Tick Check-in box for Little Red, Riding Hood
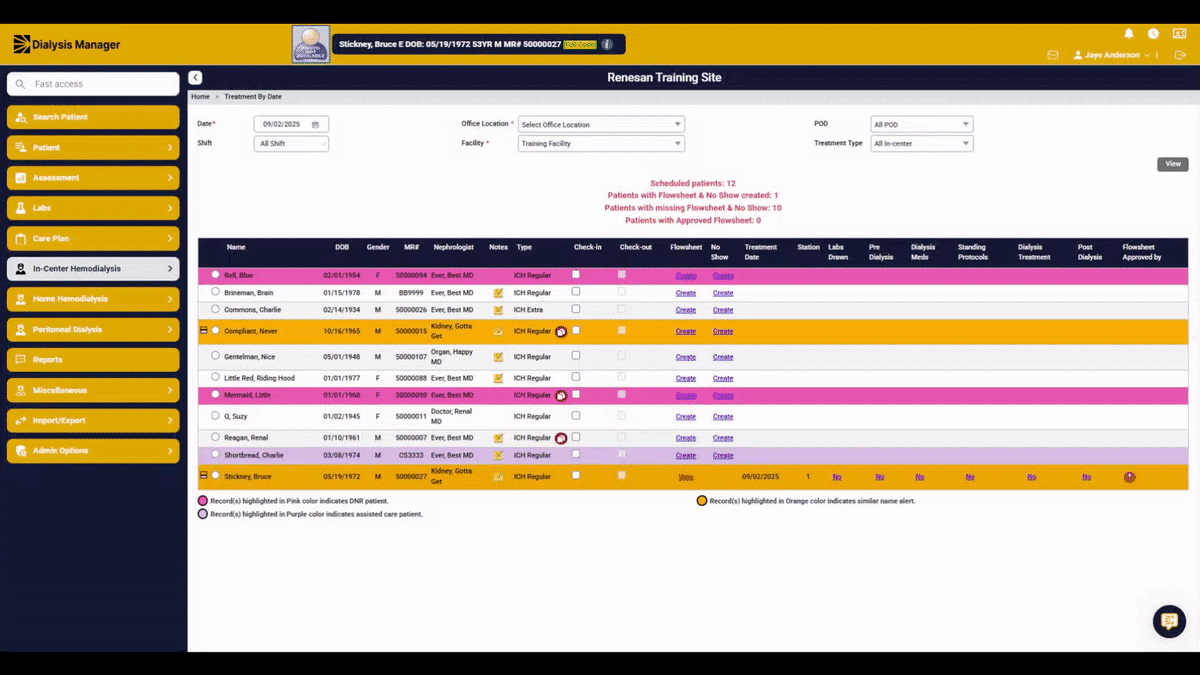1200x675 pixels. 576,377
